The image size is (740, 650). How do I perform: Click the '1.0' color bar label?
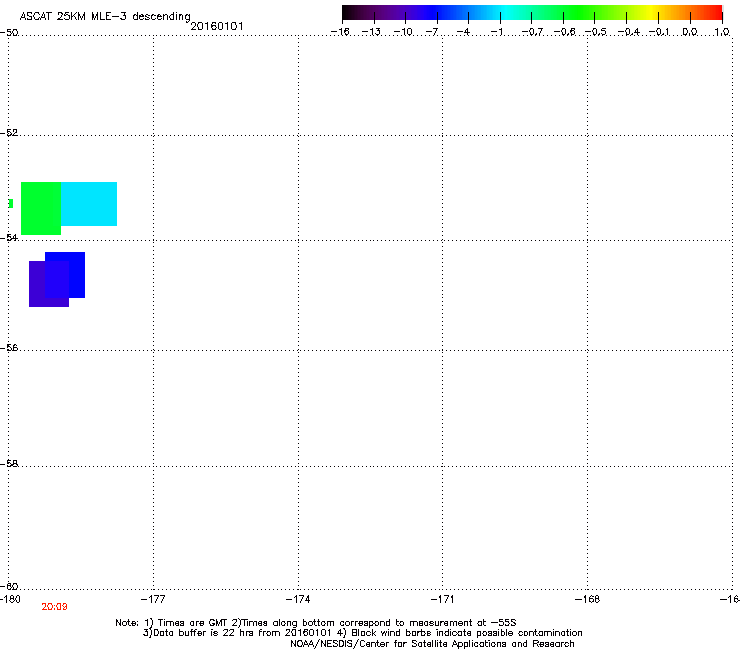722,32
